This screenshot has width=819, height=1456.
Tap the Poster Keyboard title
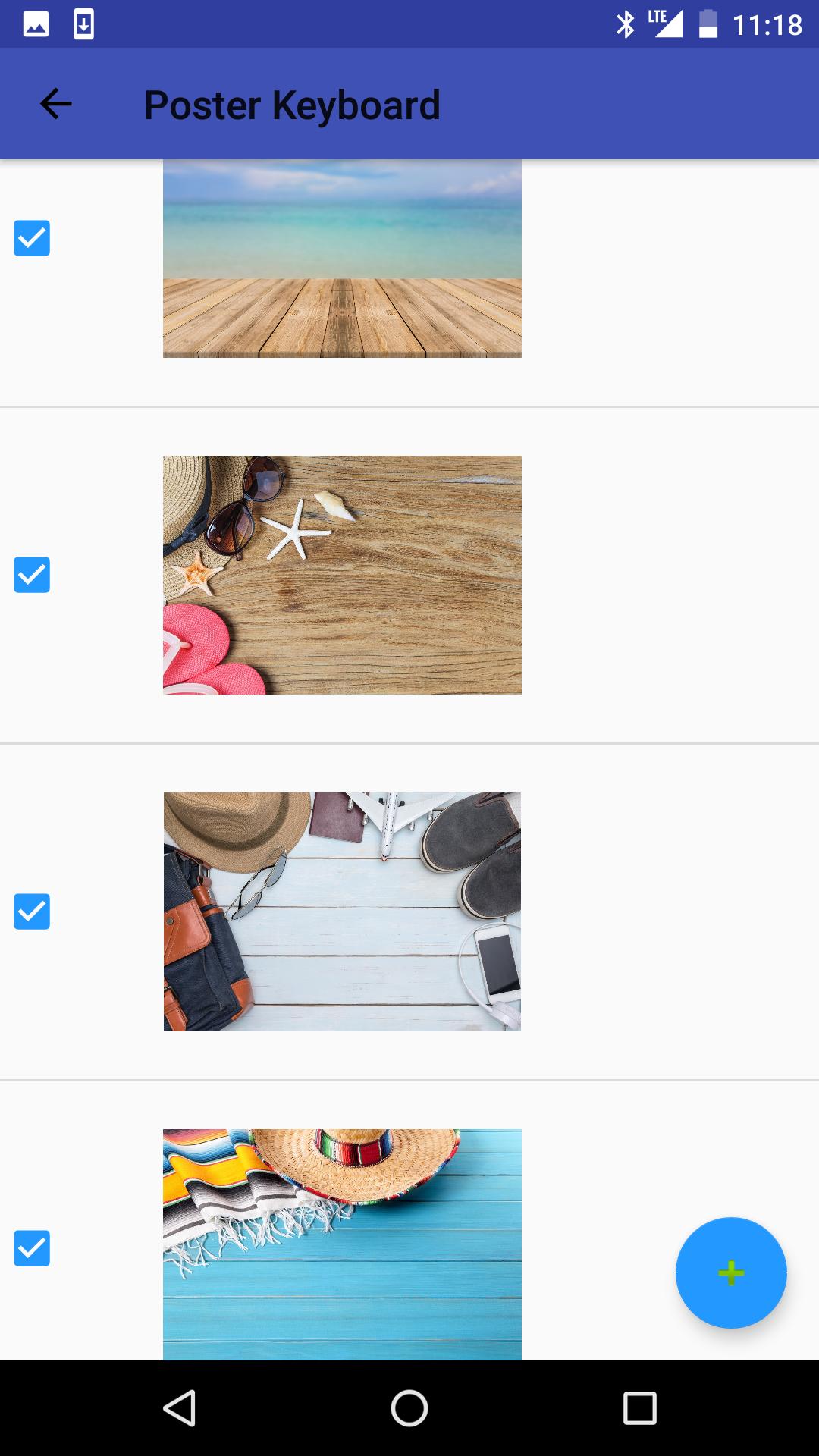coord(292,105)
